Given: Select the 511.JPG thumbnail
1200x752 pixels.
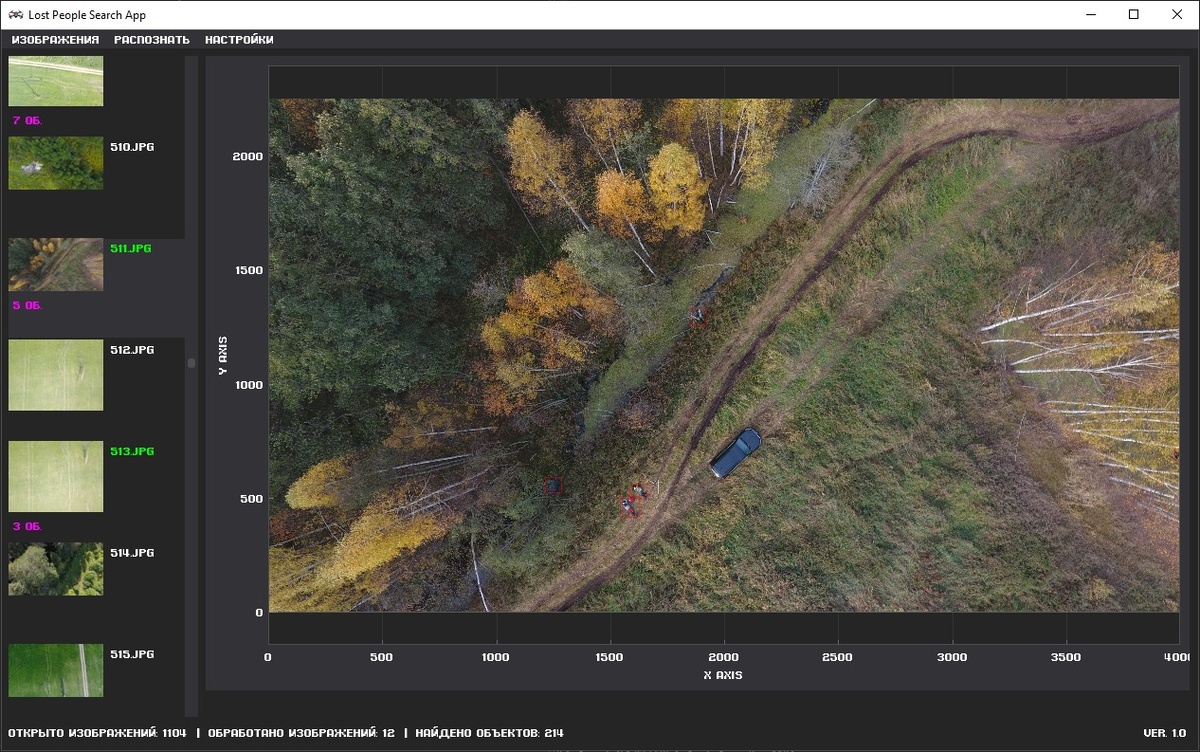Looking at the screenshot, I should (56, 264).
